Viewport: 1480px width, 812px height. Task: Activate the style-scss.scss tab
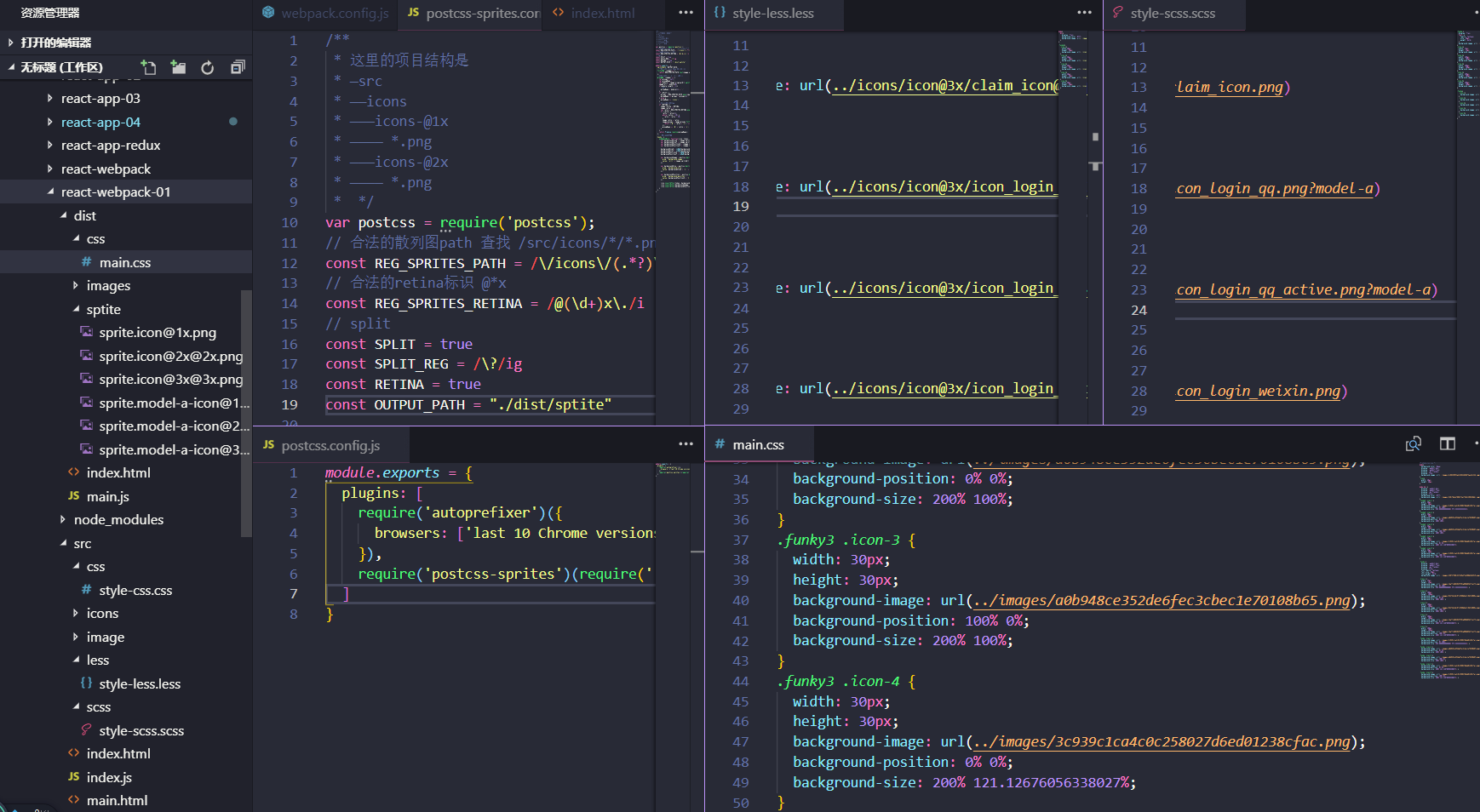(x=1173, y=13)
